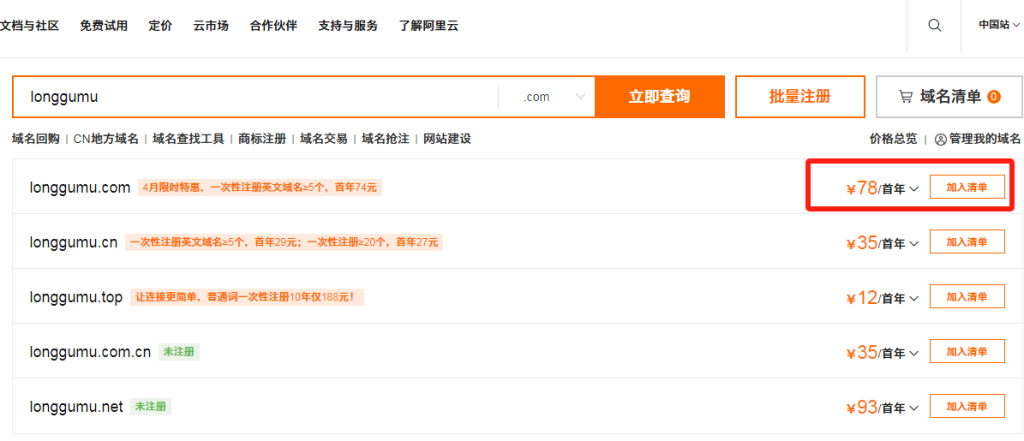Open the 了解阿里云 menu item
This screenshot has width=1024, height=441.
coord(428,26)
